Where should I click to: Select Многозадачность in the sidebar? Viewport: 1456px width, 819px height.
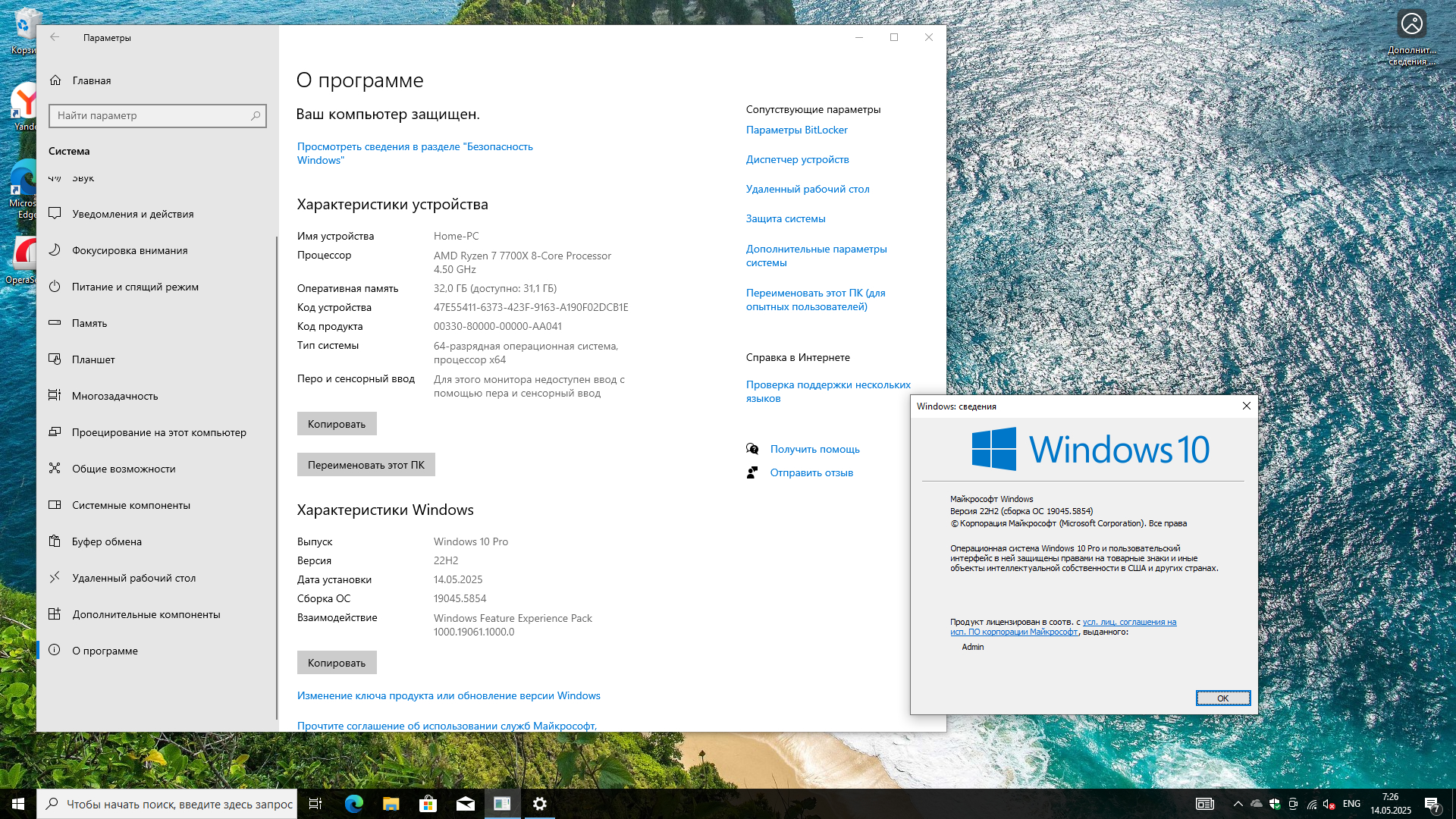coord(115,396)
